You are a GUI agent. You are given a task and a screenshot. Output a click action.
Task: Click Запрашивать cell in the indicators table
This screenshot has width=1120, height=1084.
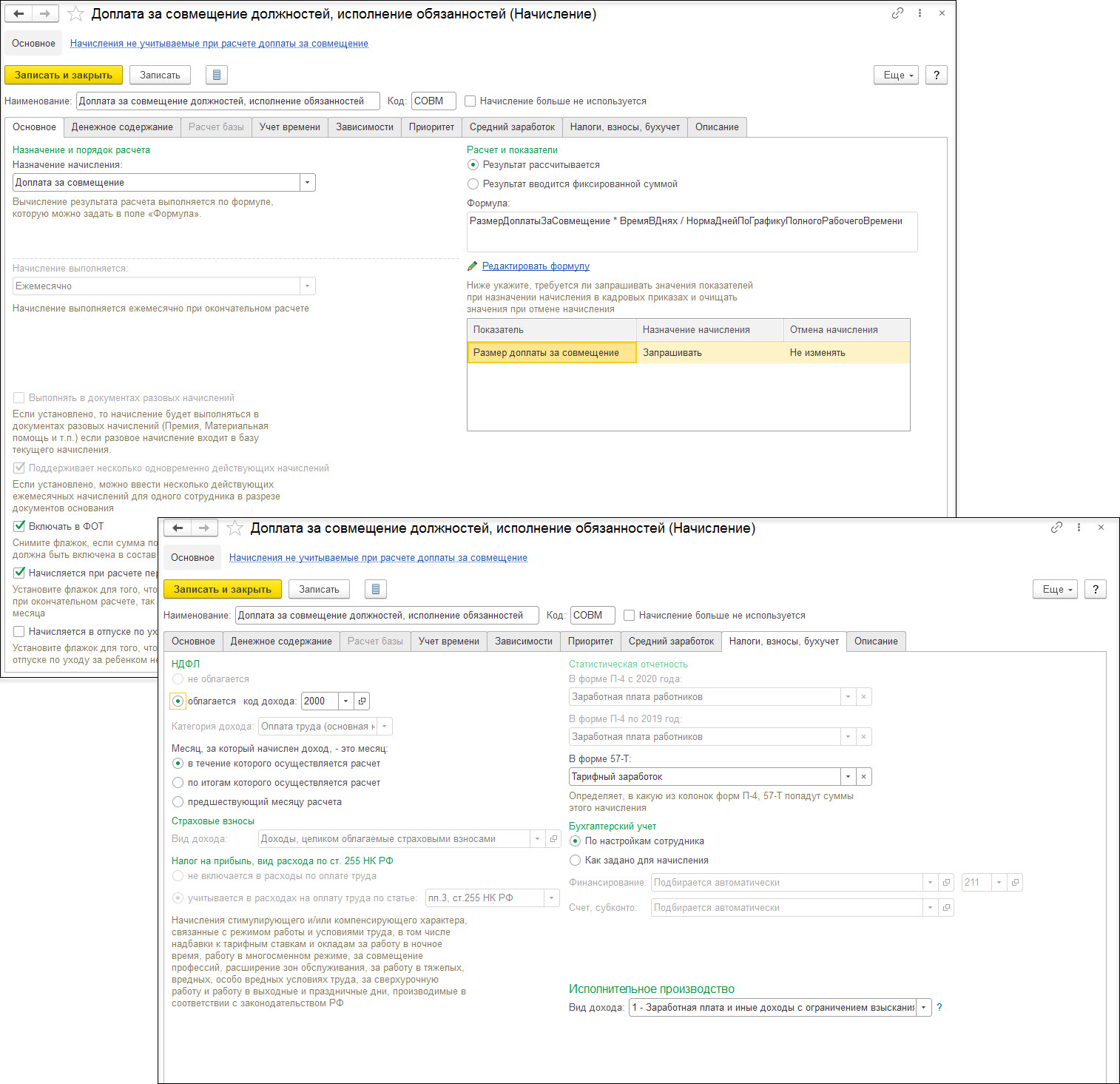(709, 352)
